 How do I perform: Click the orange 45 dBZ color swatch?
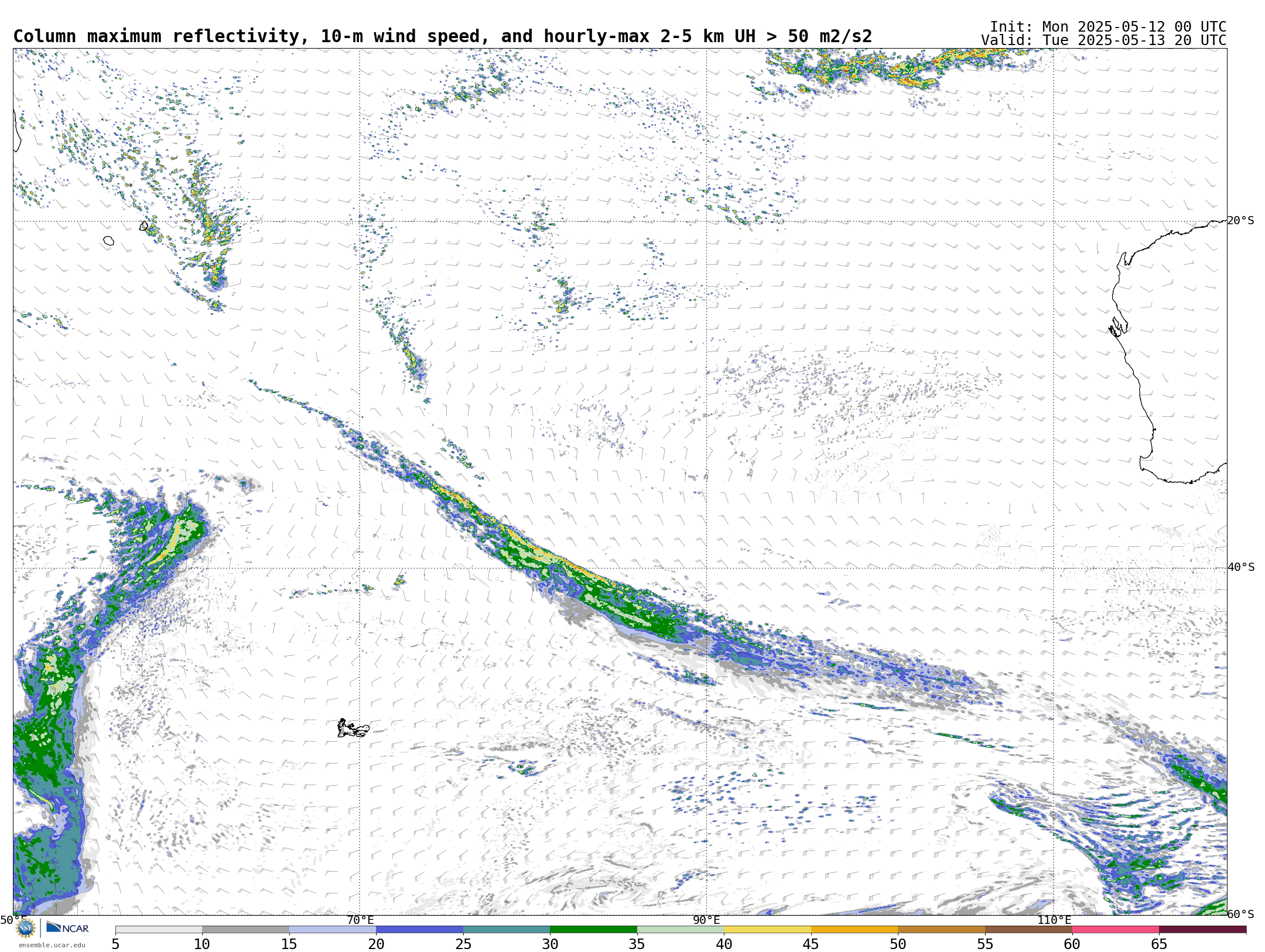point(854,930)
